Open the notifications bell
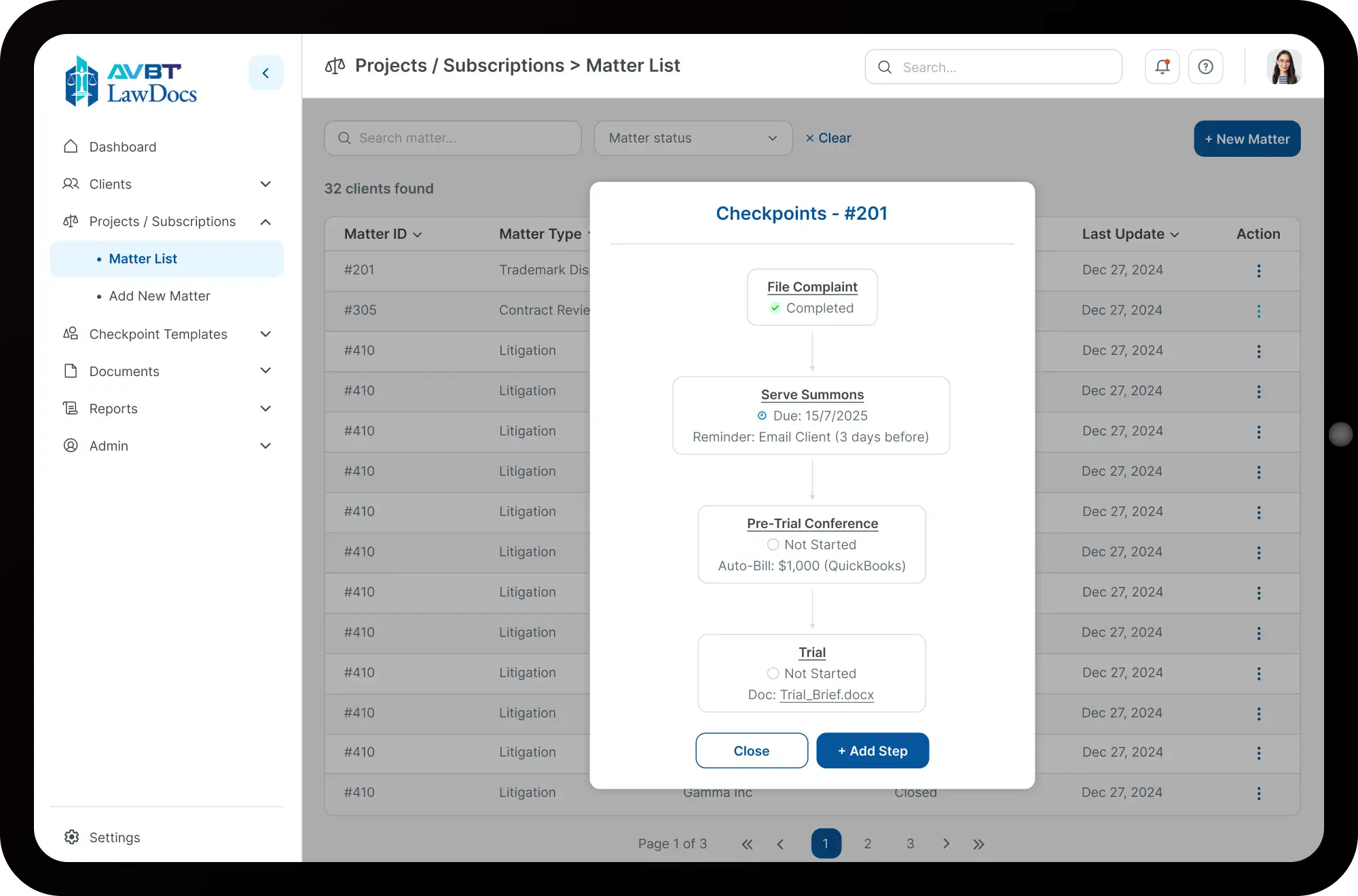The width and height of the screenshot is (1358, 896). point(1162,67)
